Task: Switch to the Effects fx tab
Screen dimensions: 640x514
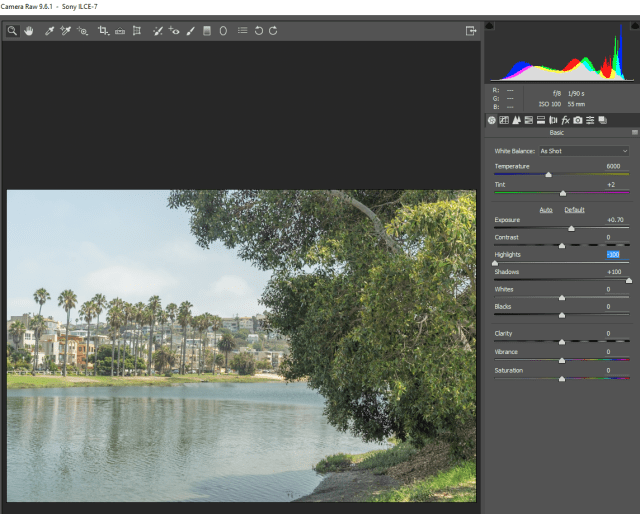Action: click(x=565, y=120)
